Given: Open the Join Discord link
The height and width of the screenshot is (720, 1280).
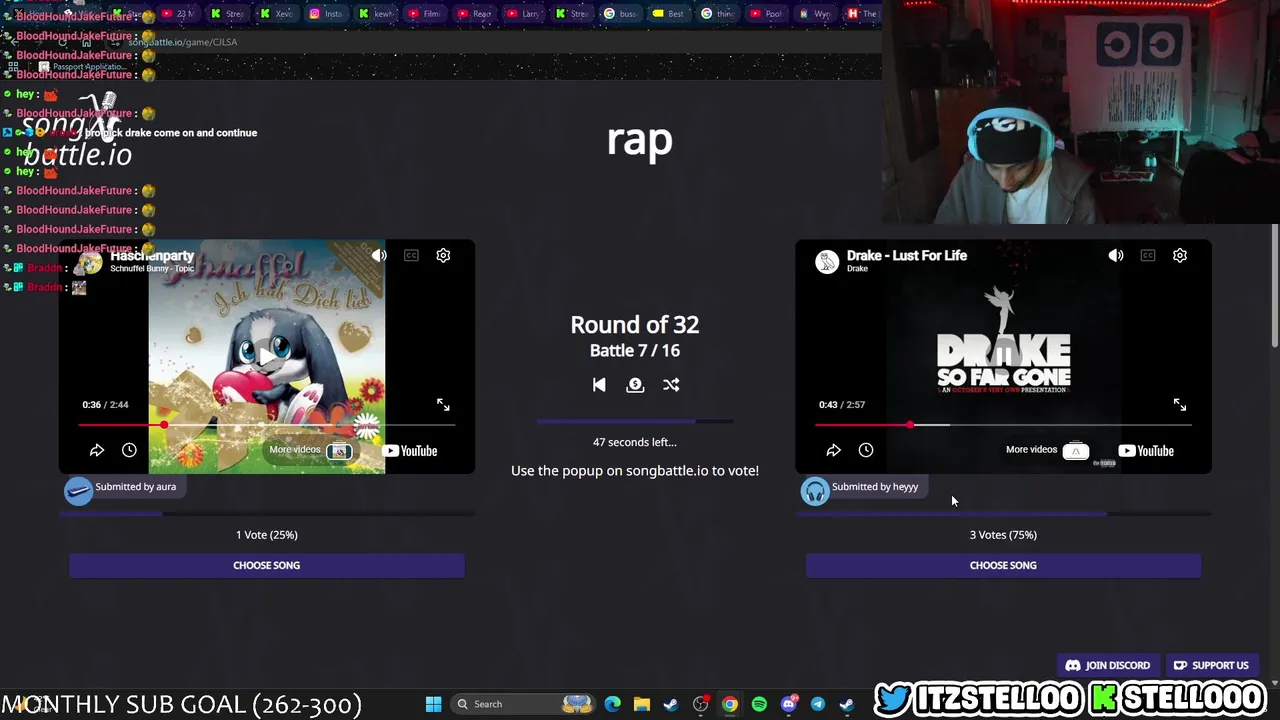Looking at the screenshot, I should click(1108, 665).
